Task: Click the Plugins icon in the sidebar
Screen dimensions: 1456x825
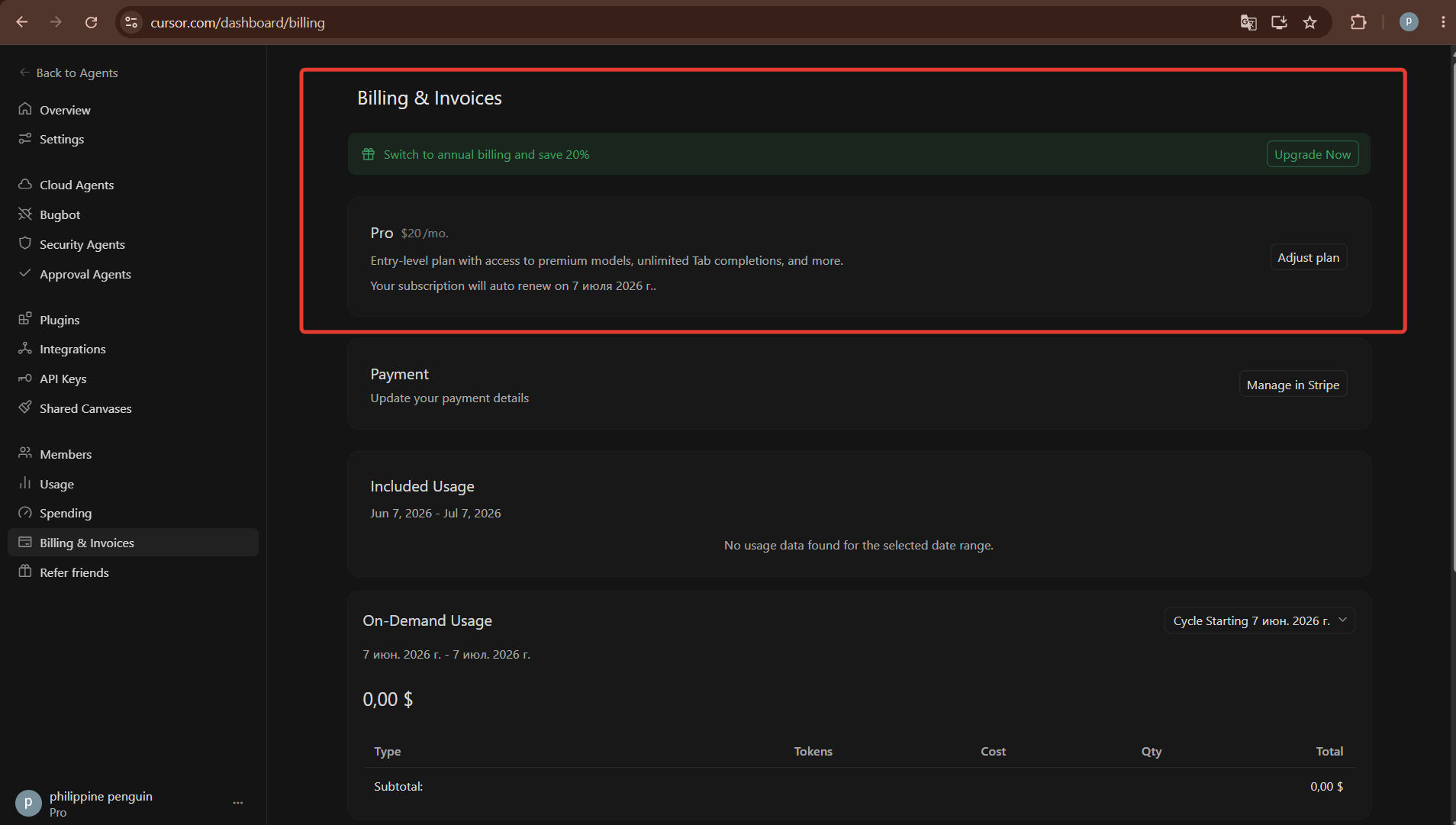Action: click(25, 319)
